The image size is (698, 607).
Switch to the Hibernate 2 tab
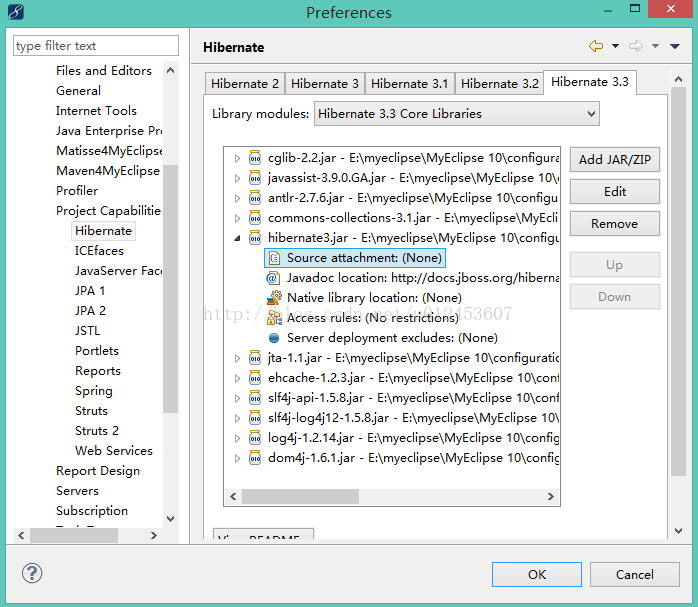pos(245,84)
